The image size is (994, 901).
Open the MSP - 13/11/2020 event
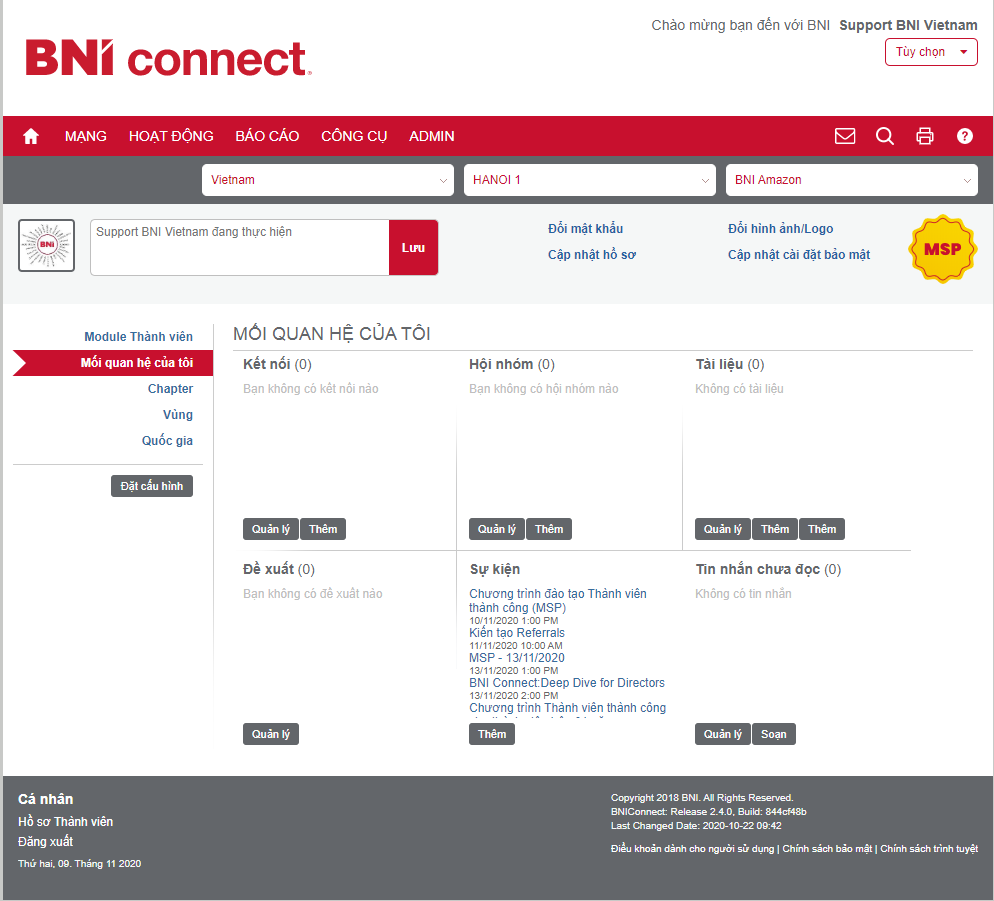[x=517, y=658]
